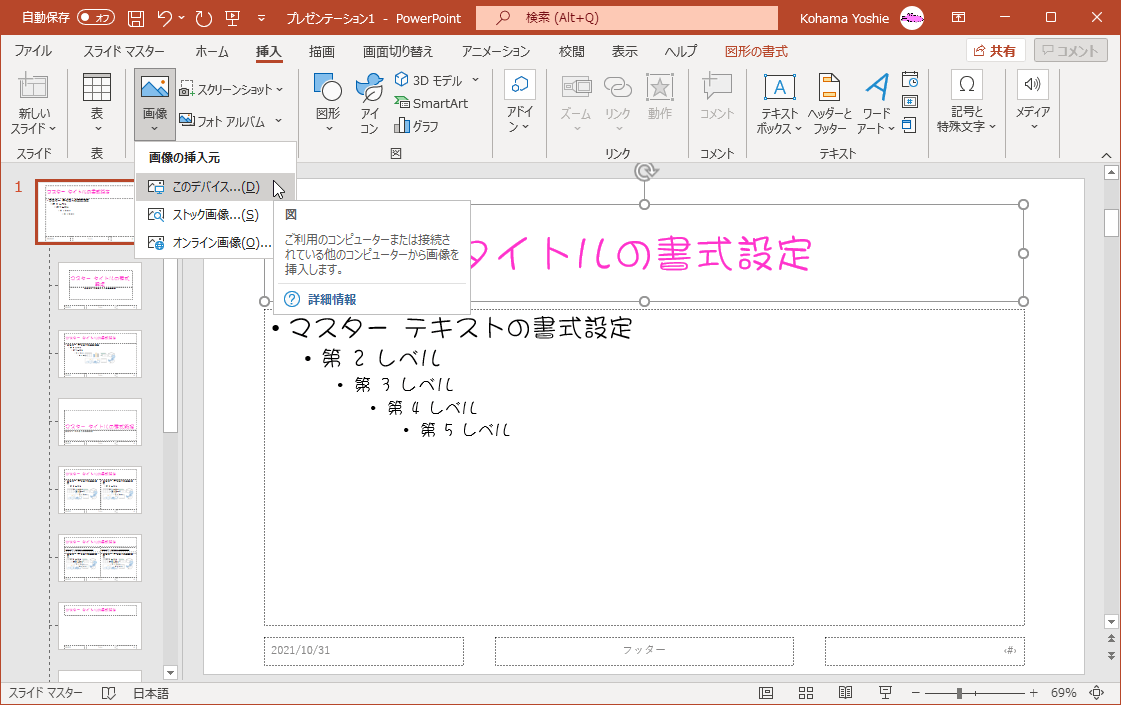Click the 共有 share button
Viewport: 1121px width, 705px height.
coord(995,51)
